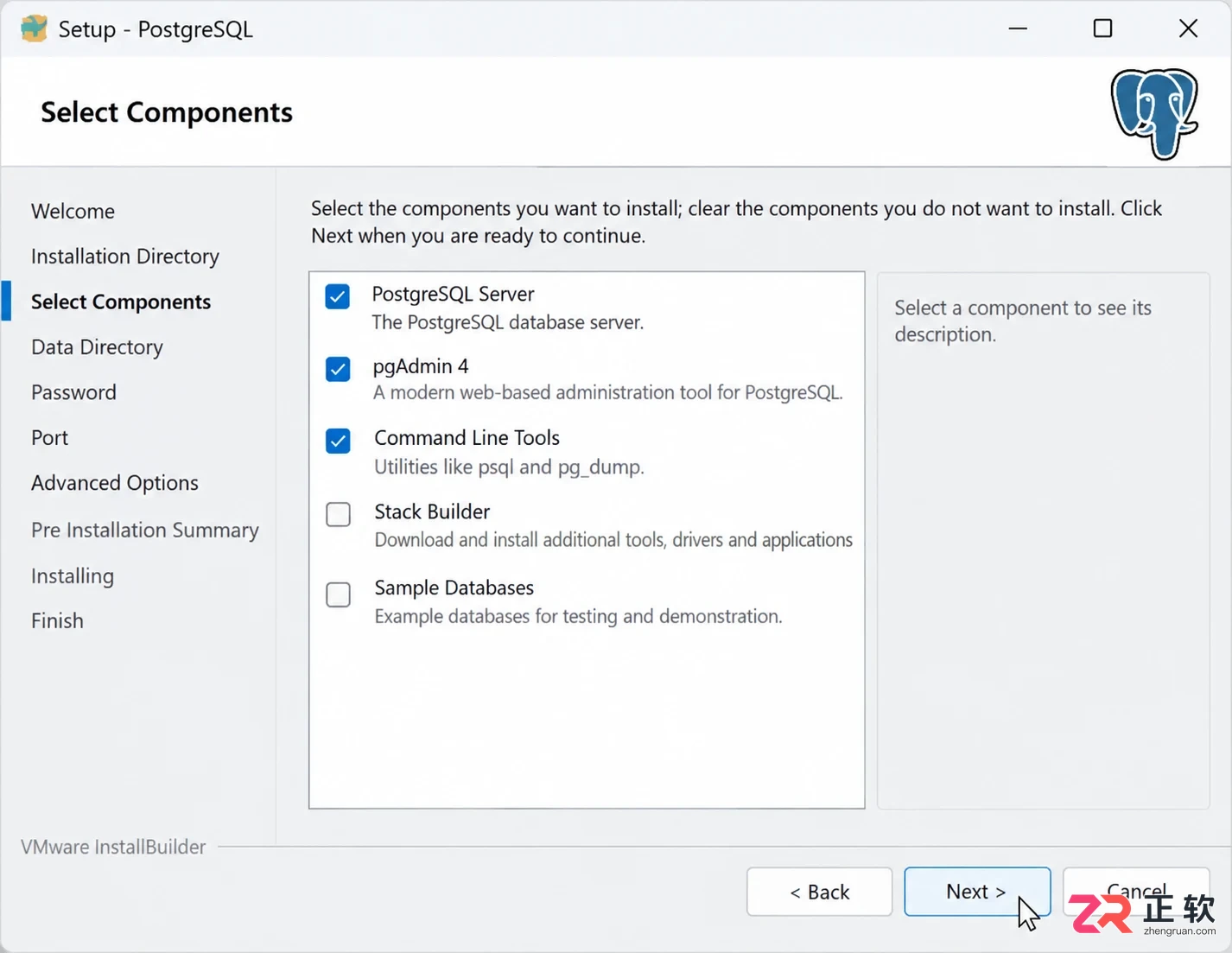
Task: Select the Sample Databases component label
Action: click(454, 588)
